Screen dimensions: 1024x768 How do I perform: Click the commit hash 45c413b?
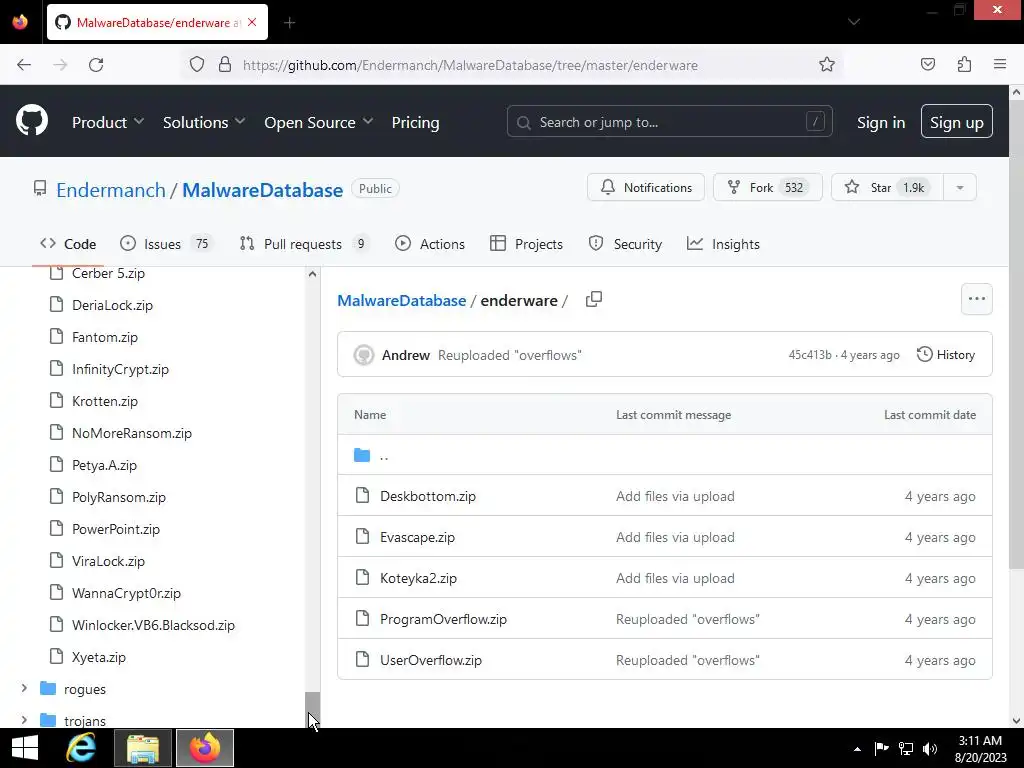(x=810, y=355)
